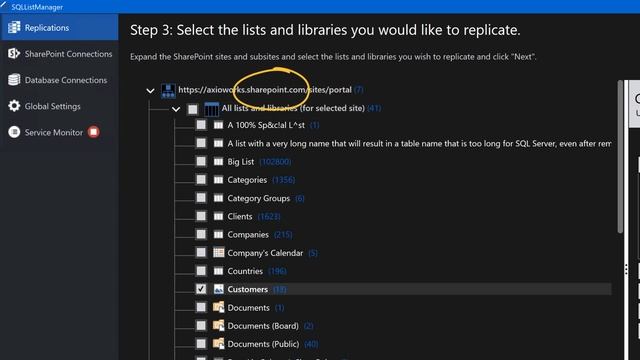Collapse the axioworks SharePoint site node
This screenshot has height=360, width=640.
click(150, 91)
